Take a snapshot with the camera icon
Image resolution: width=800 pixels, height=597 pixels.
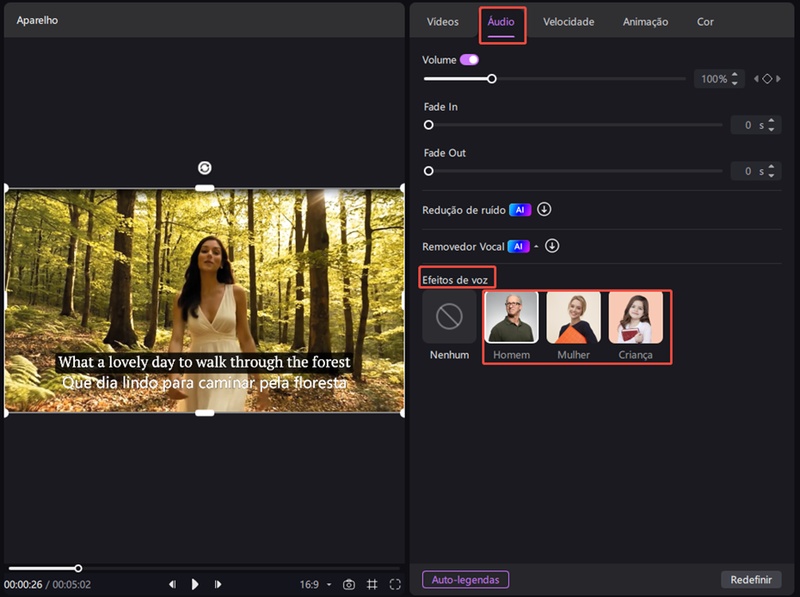[349, 584]
